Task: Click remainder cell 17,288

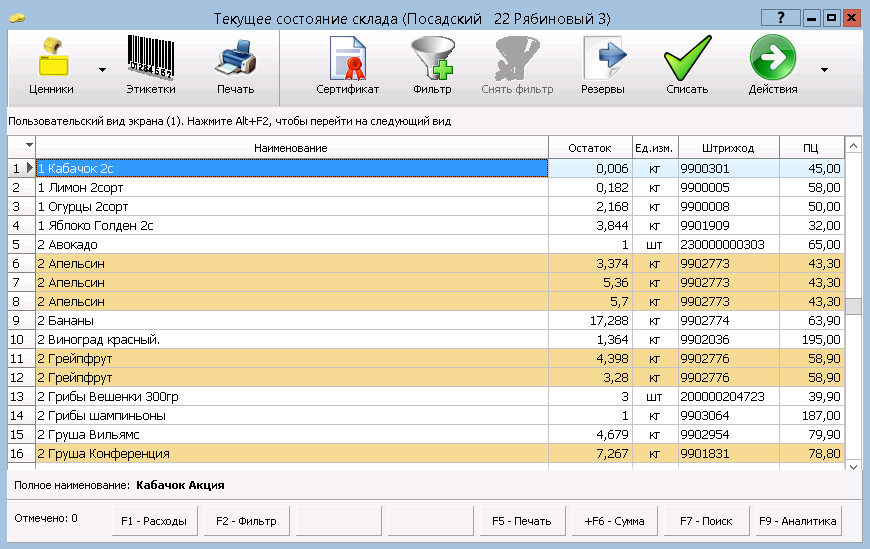Action: (590, 320)
